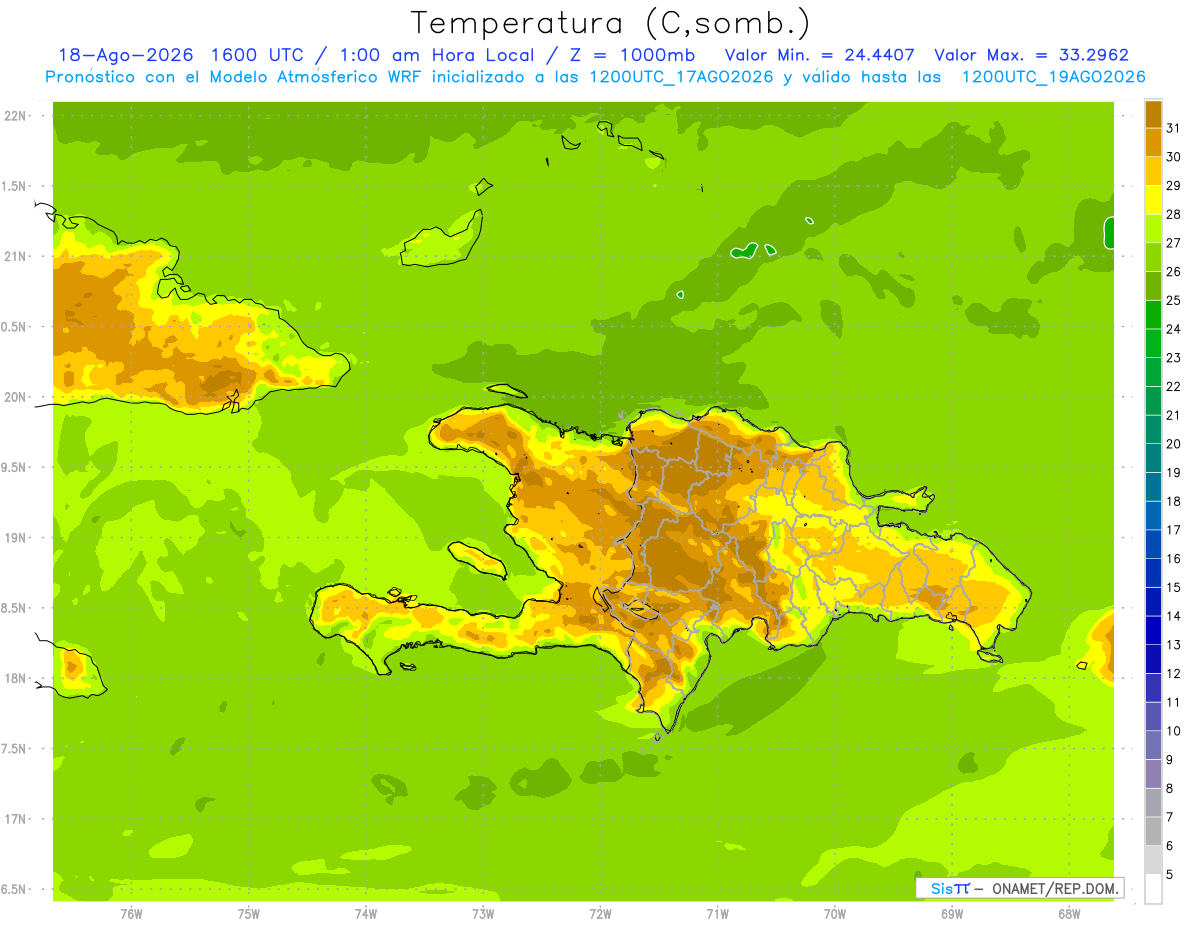Click initialization time '1200UTC_17AGO2026'
Image resolution: width=1200 pixels, height=927 pixels.
(x=682, y=77)
